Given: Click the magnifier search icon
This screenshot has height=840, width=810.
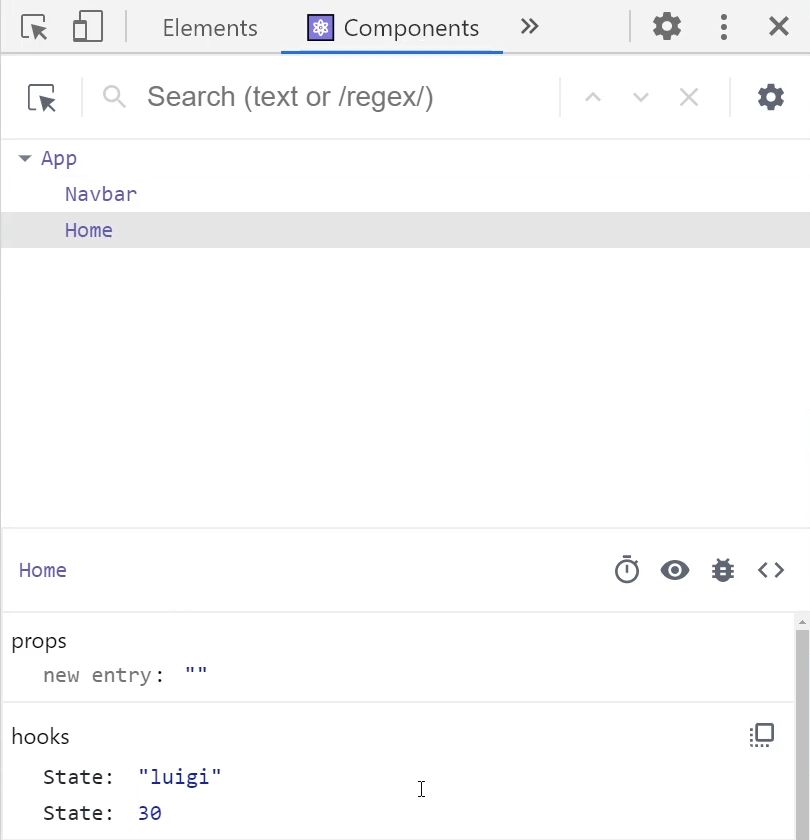Looking at the screenshot, I should point(114,97).
